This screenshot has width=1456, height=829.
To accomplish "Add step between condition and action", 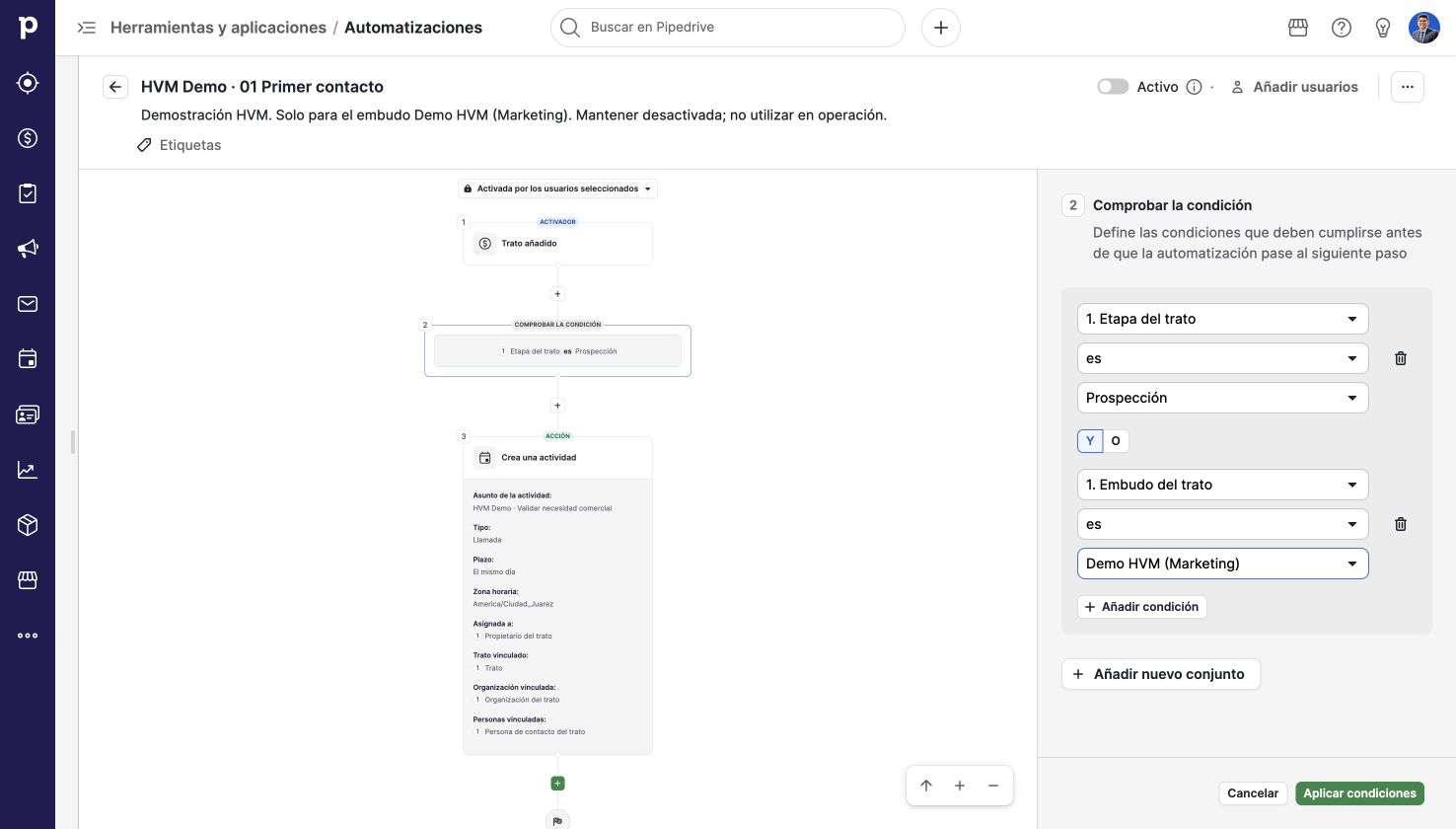I will (557, 406).
